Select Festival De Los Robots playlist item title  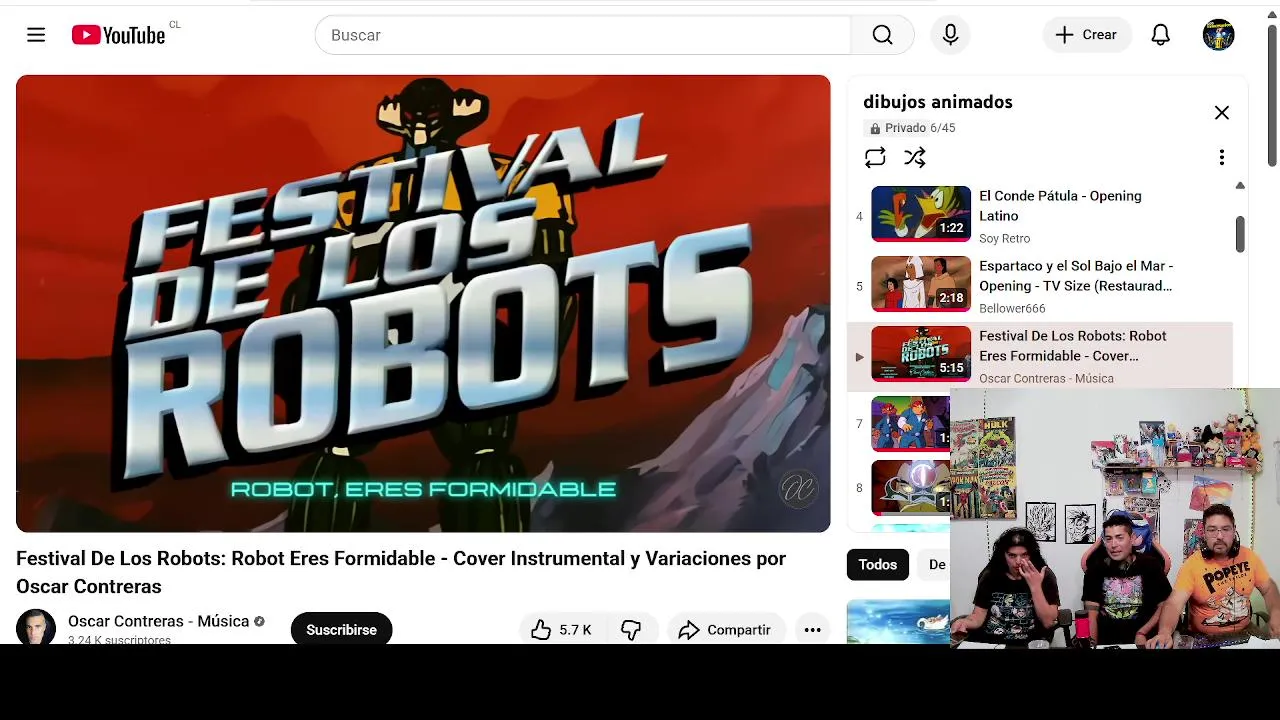(1073, 346)
